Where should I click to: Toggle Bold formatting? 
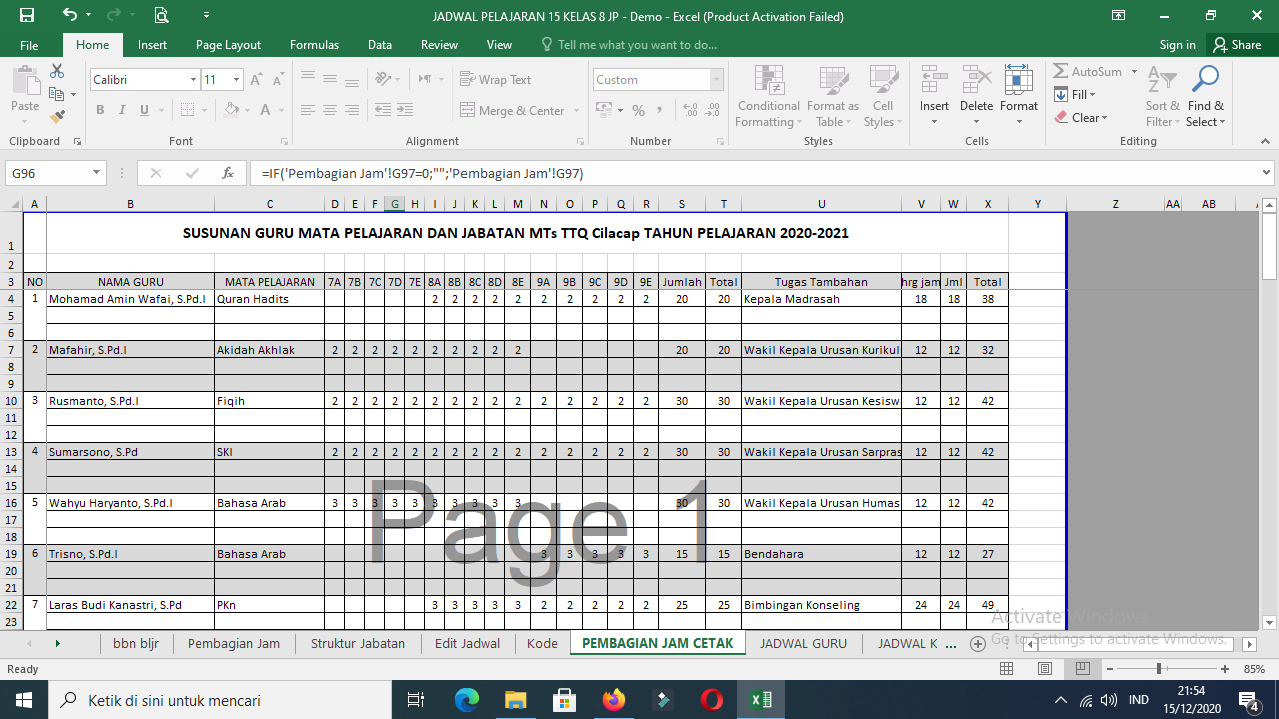click(100, 110)
